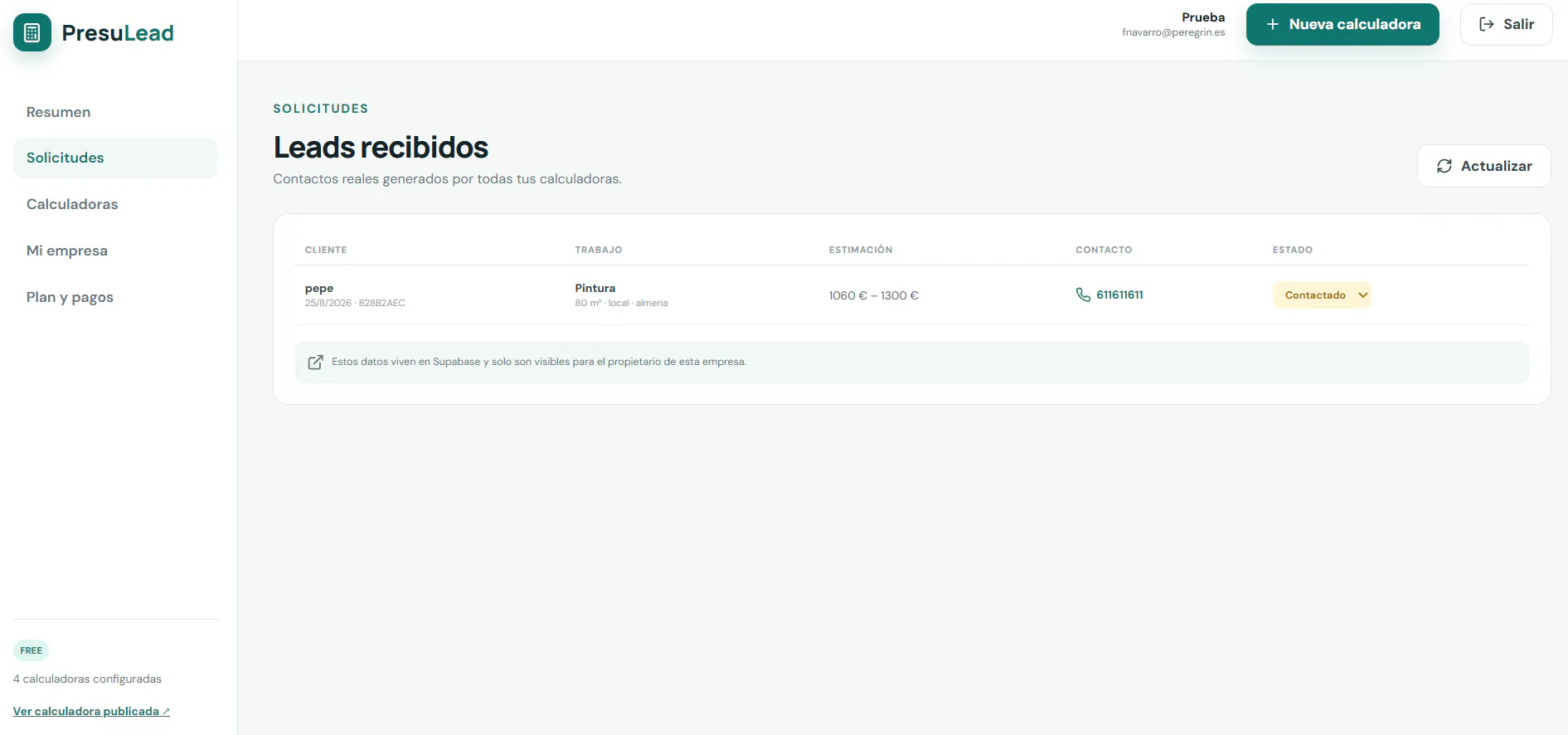Click the external link icon in Supabase notice

point(315,362)
